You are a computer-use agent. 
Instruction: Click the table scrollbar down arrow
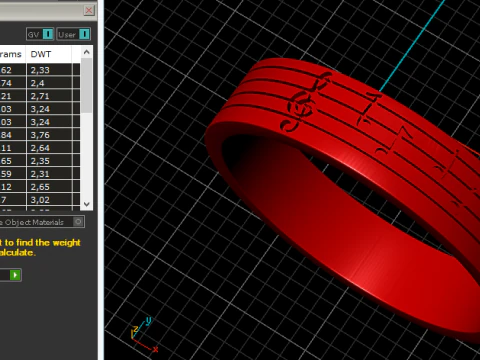pyautogui.click(x=87, y=204)
